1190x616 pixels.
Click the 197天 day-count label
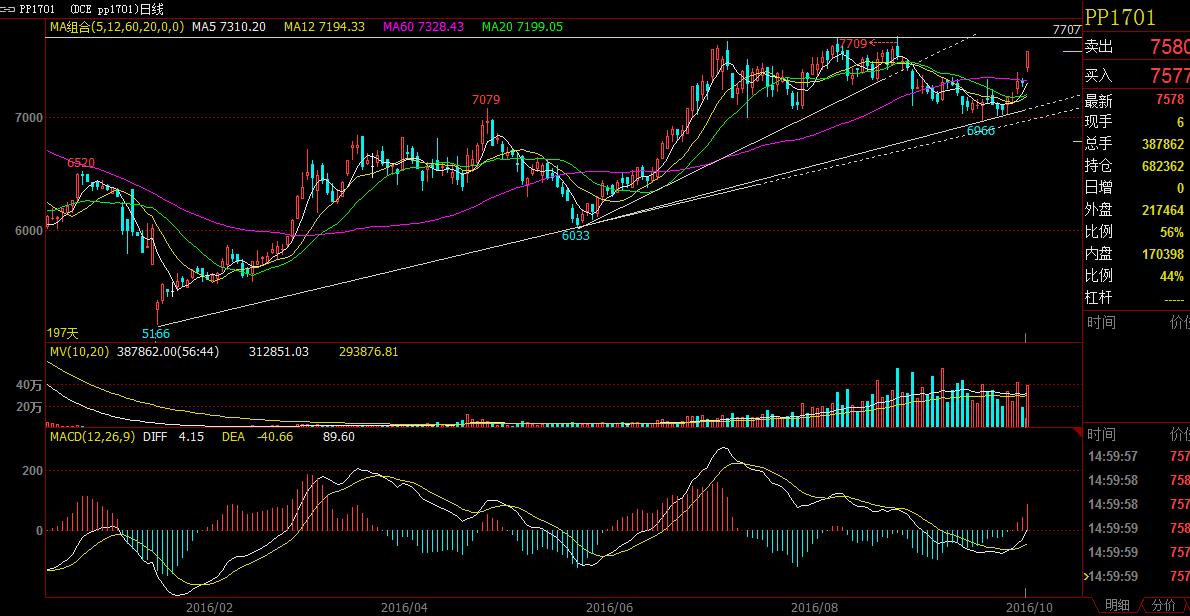pos(63,333)
